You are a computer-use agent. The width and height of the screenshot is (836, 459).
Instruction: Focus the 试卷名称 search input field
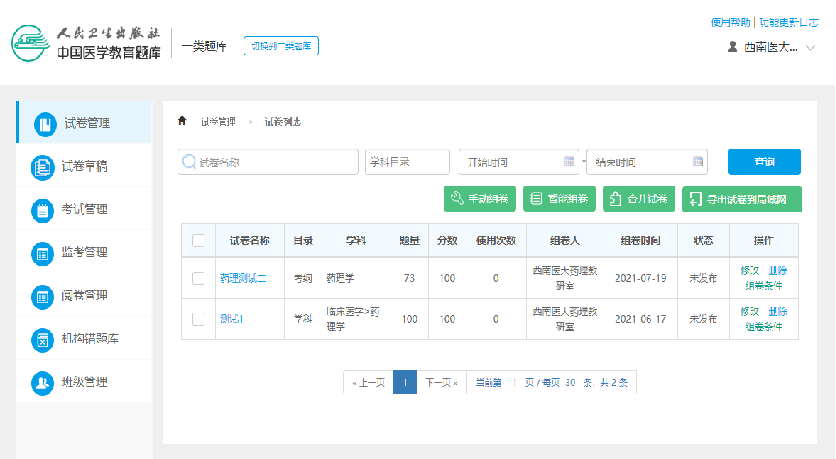(x=268, y=162)
